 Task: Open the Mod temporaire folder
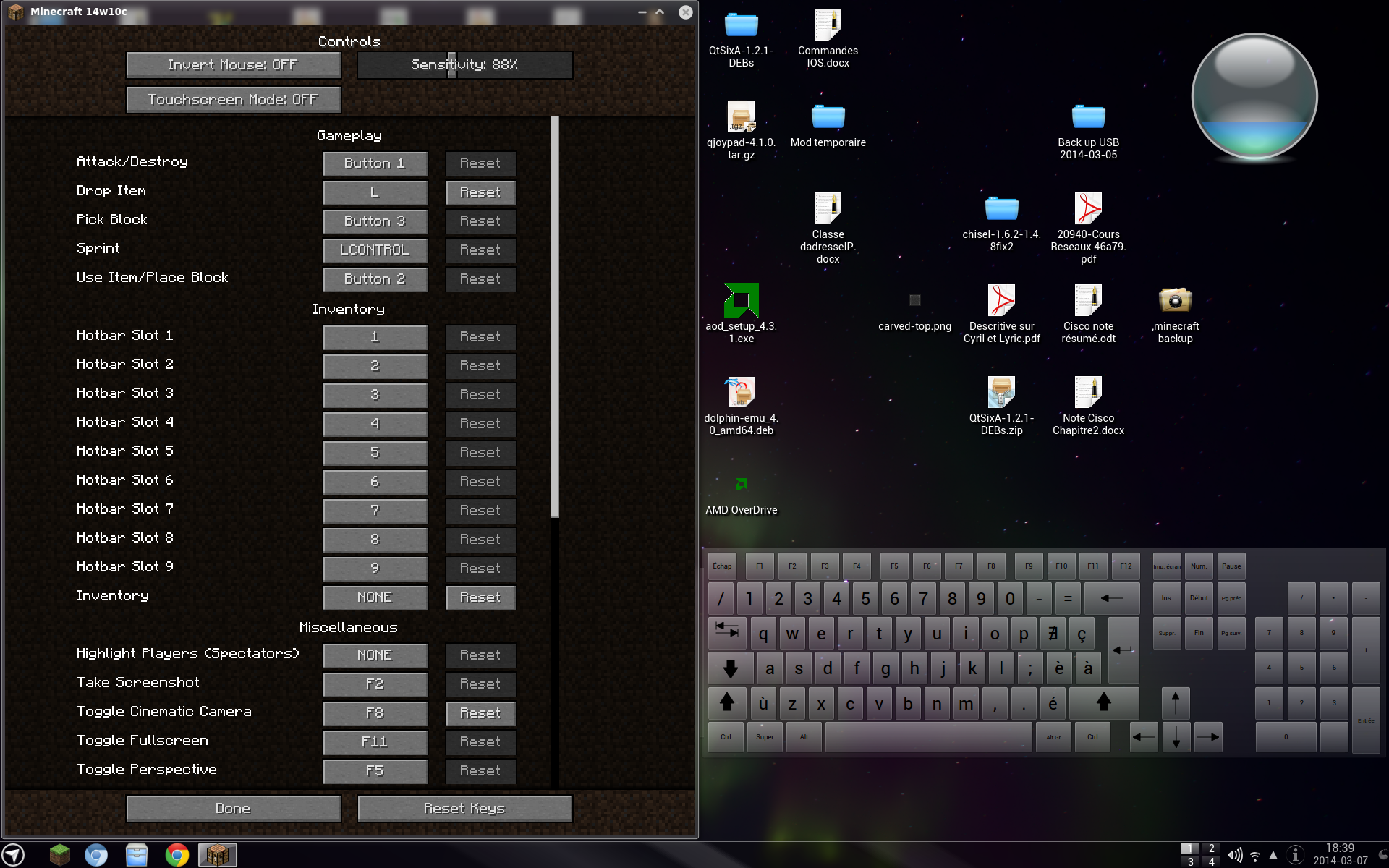click(x=828, y=117)
